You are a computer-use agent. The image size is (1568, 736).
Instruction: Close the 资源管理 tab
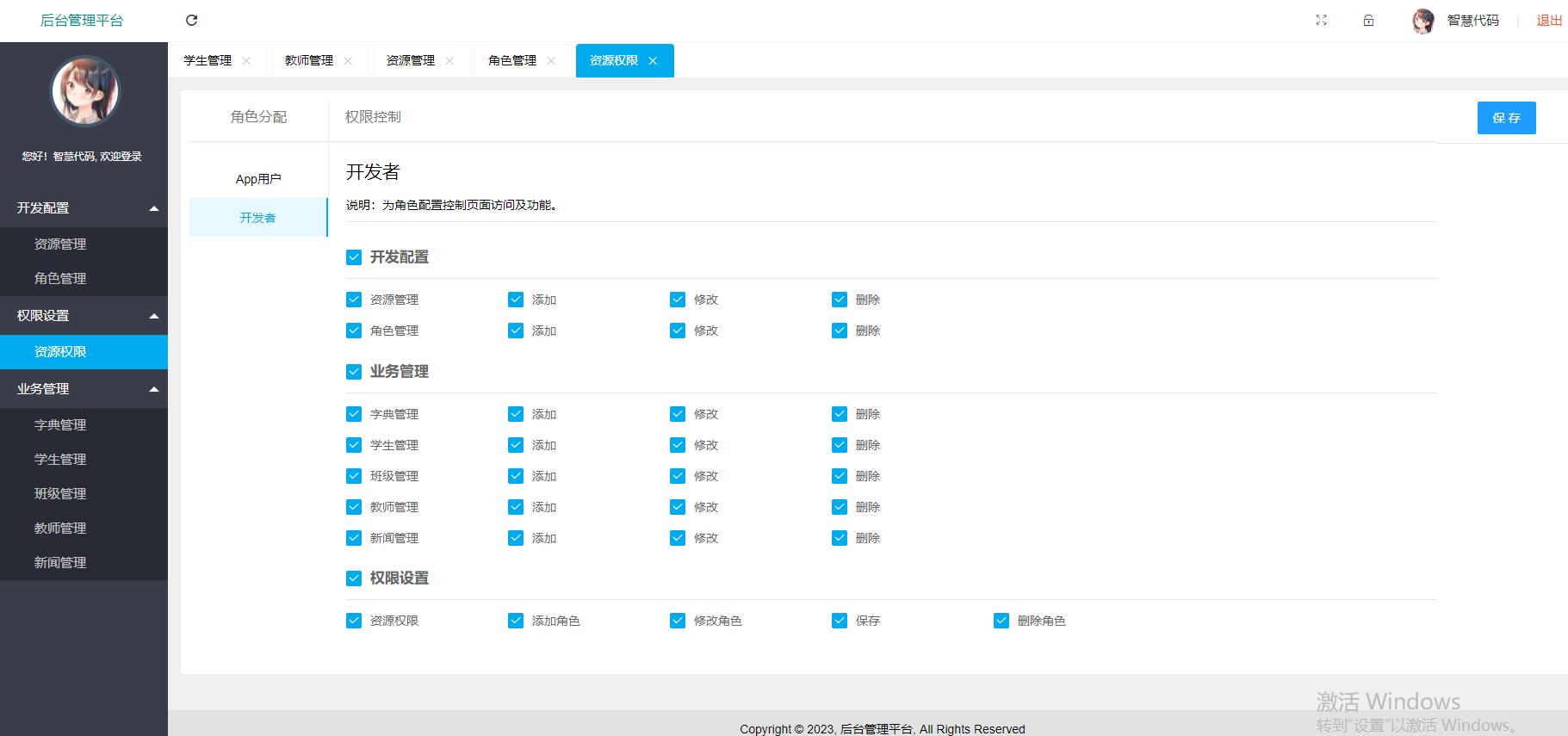coord(449,61)
